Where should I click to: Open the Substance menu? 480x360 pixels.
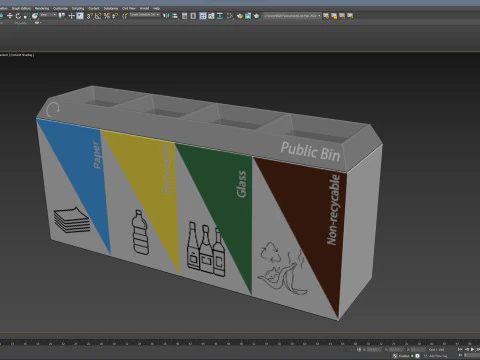111,8
